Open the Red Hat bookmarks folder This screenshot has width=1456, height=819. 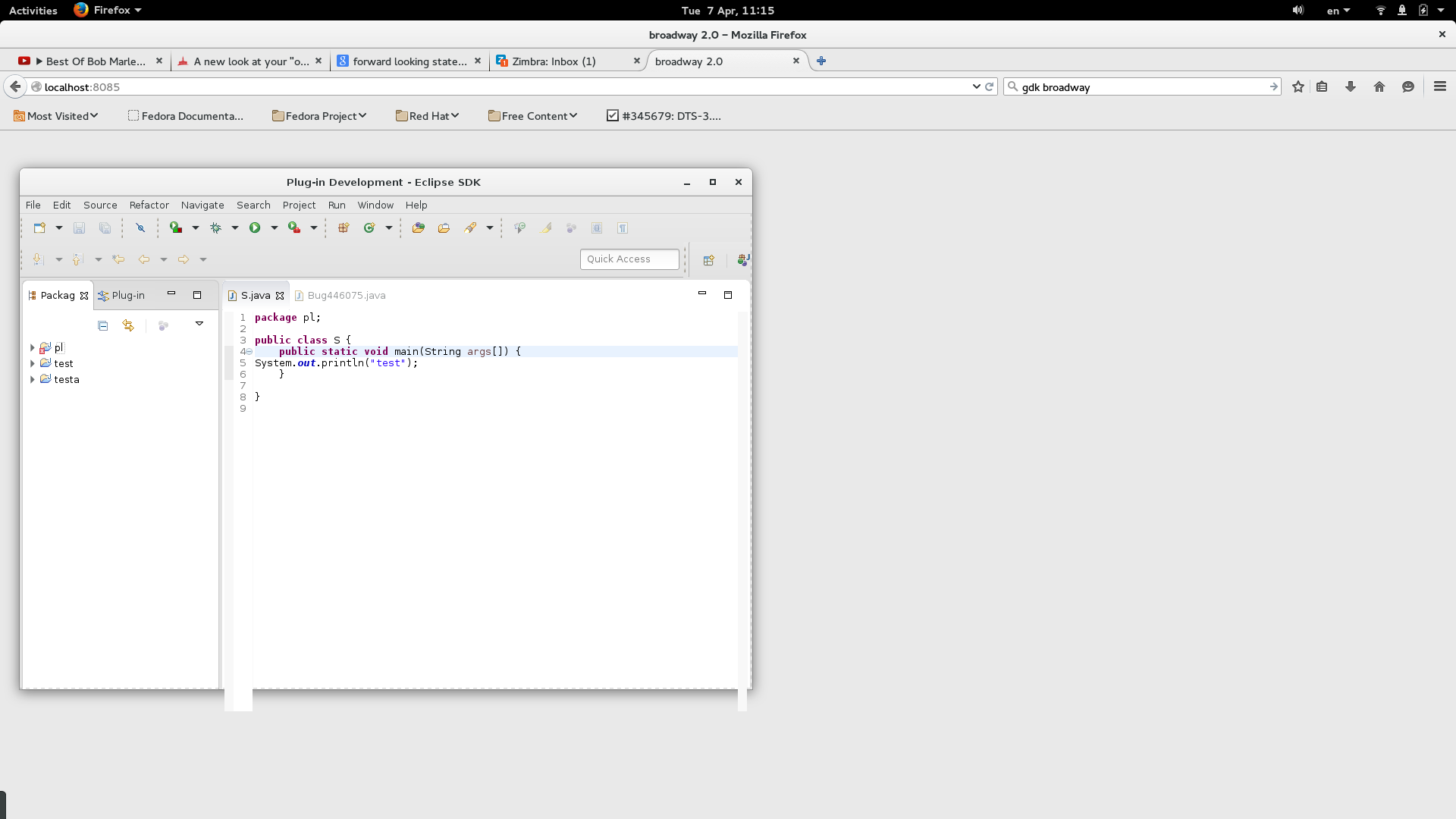[x=428, y=116]
